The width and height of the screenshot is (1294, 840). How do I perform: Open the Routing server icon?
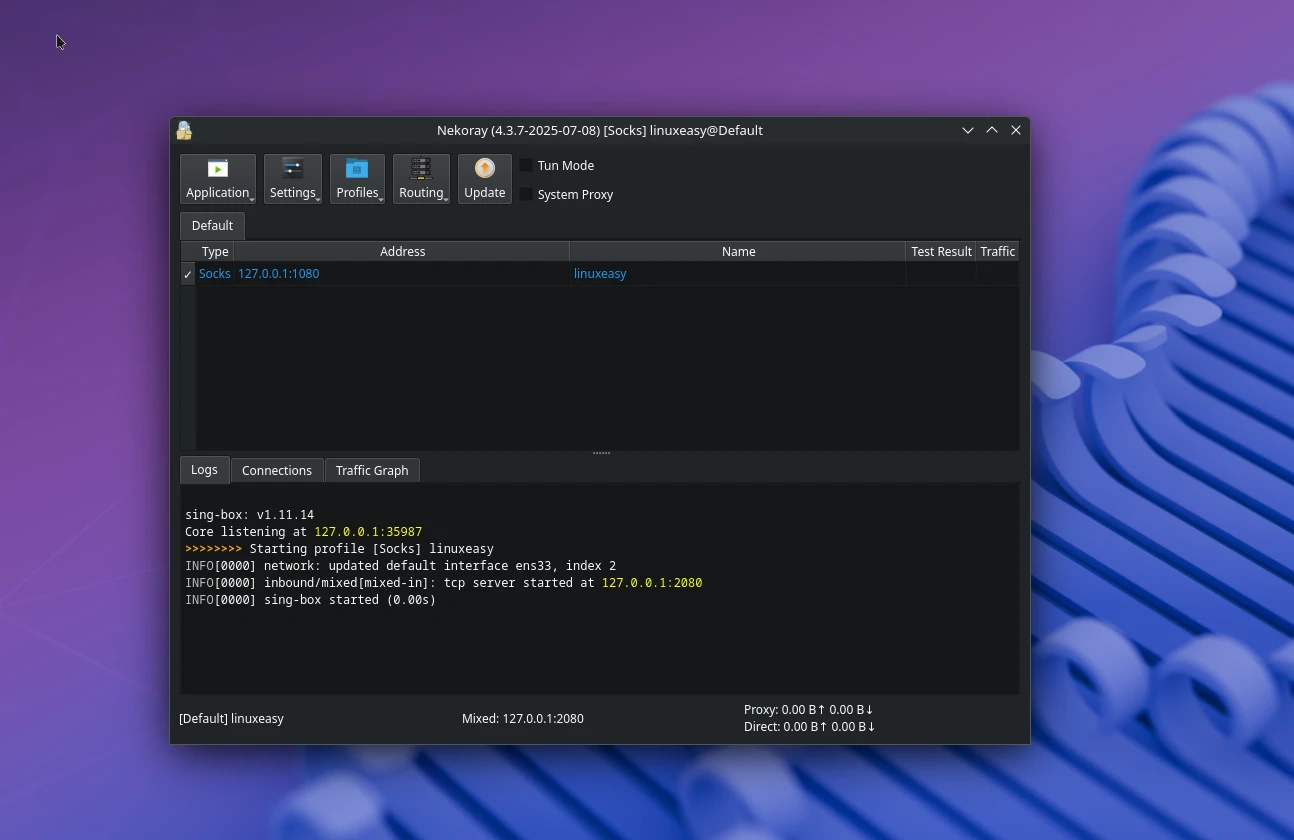pos(421,169)
